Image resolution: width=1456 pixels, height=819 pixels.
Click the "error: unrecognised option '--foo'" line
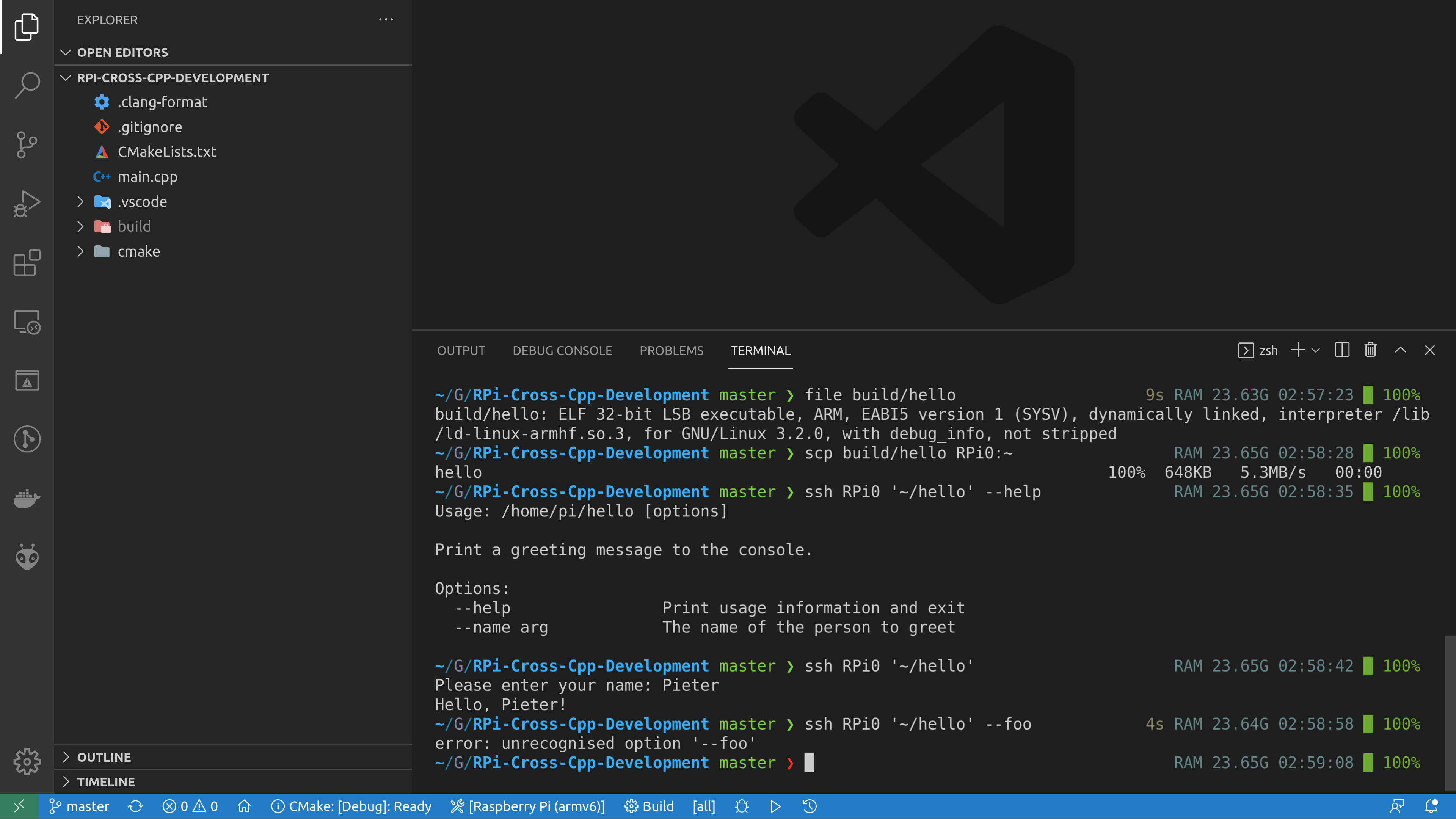pyautogui.click(x=595, y=743)
